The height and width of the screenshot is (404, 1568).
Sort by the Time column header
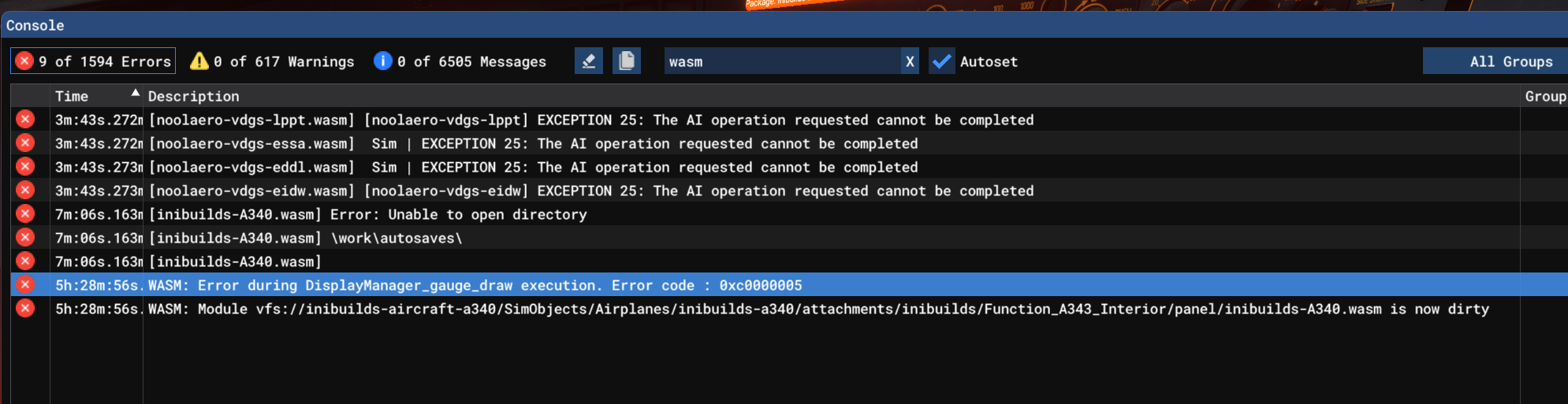tap(72, 96)
